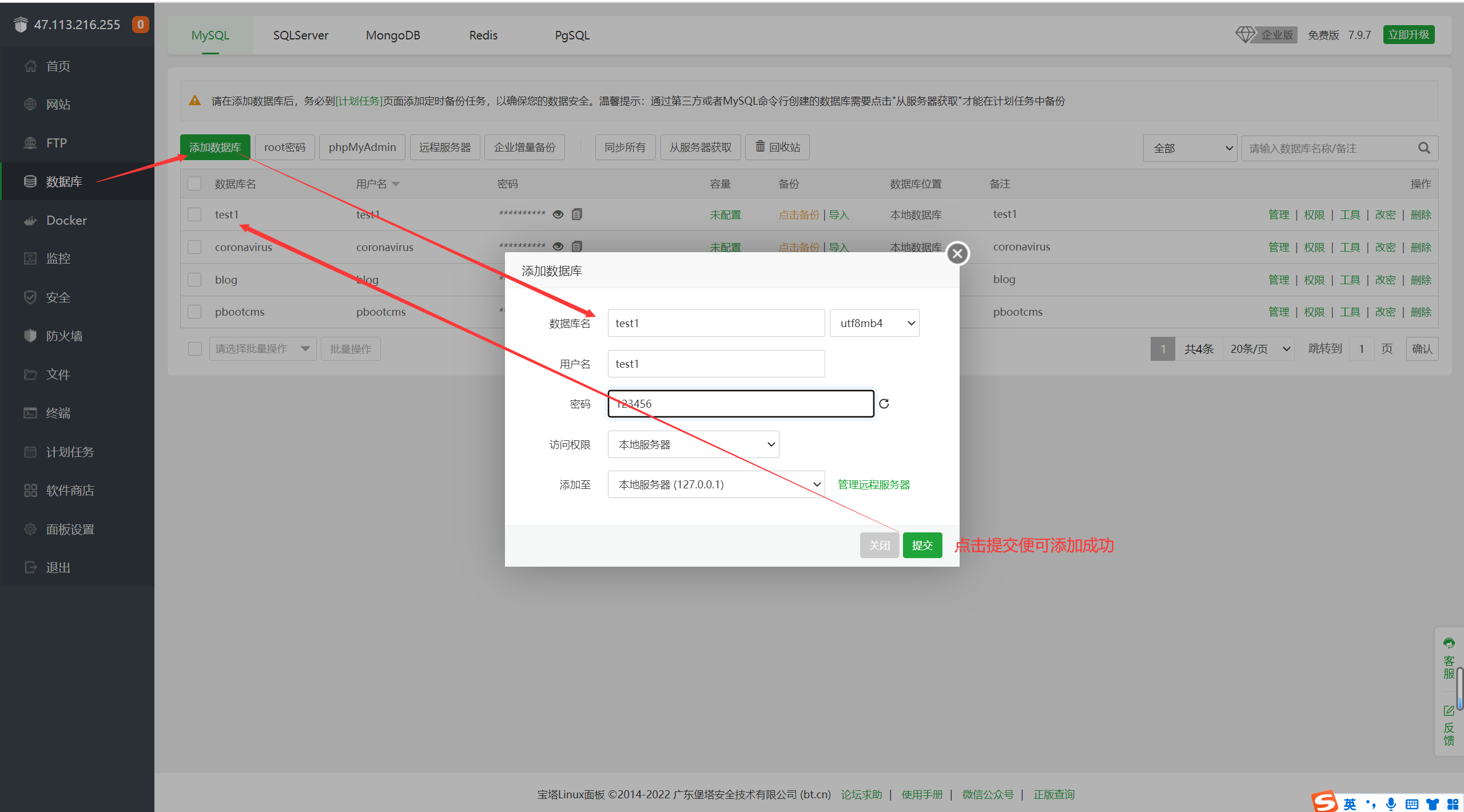Expand the utf8mb4 charset dropdown

874,323
